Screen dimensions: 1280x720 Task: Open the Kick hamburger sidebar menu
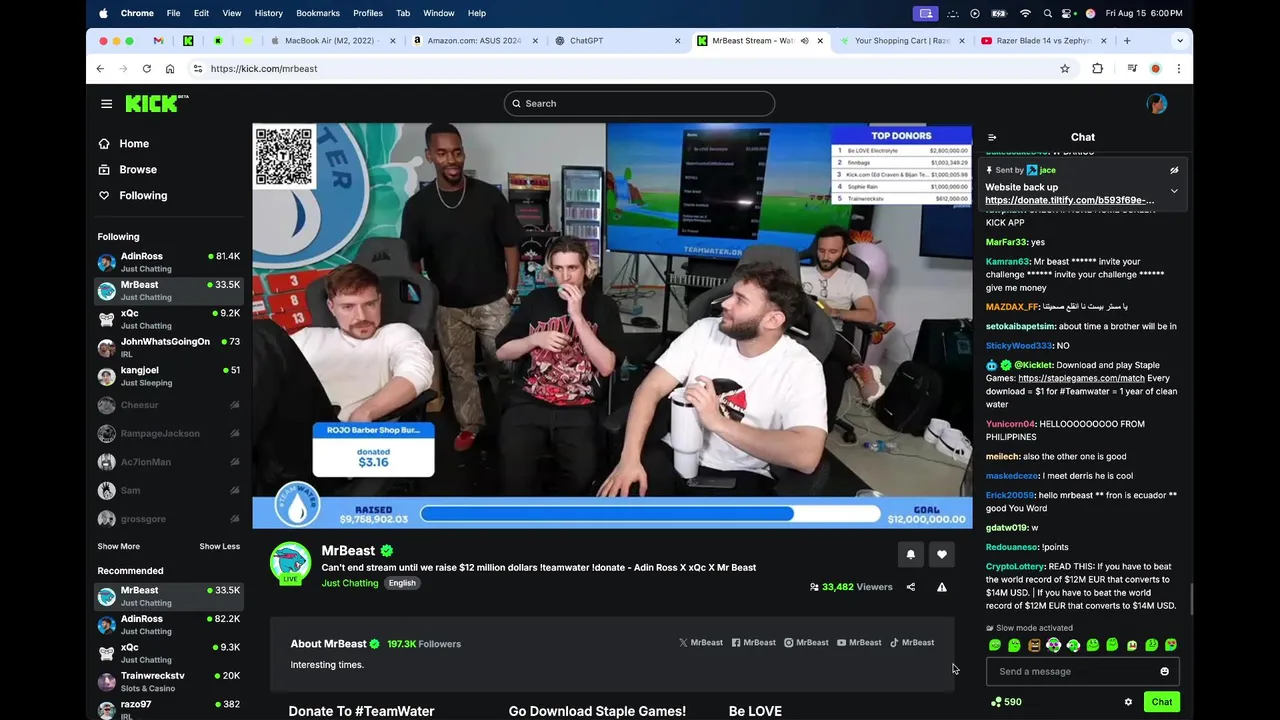(x=106, y=104)
